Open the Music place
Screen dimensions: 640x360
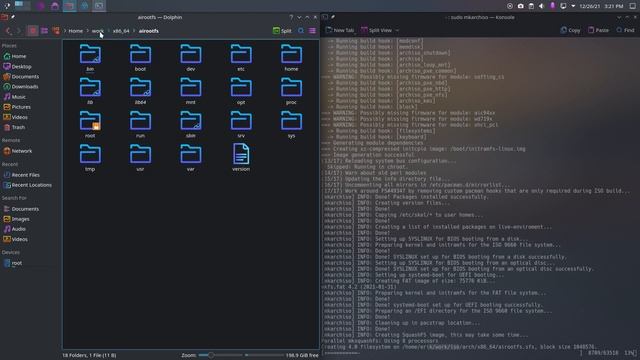click(14, 97)
